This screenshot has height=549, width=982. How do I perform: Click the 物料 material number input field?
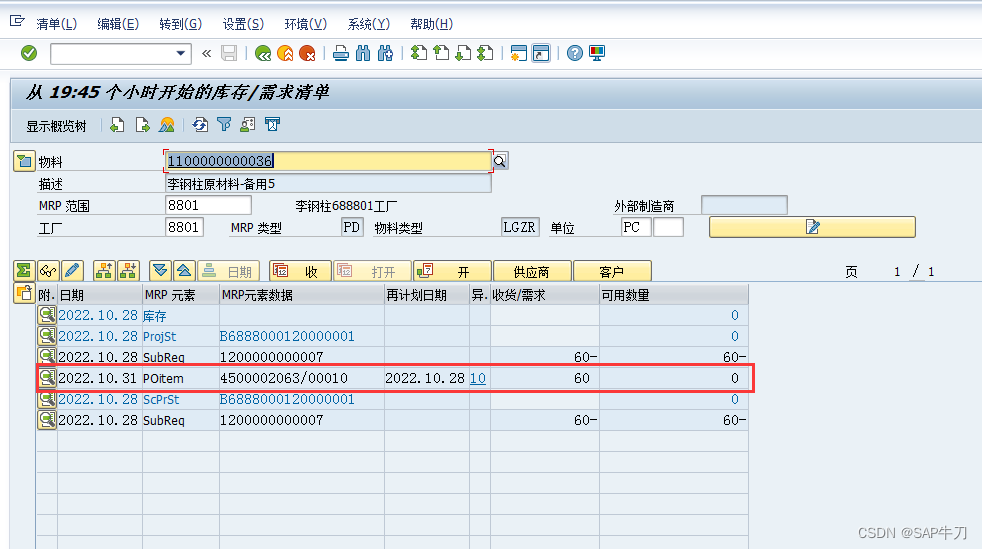click(x=328, y=161)
